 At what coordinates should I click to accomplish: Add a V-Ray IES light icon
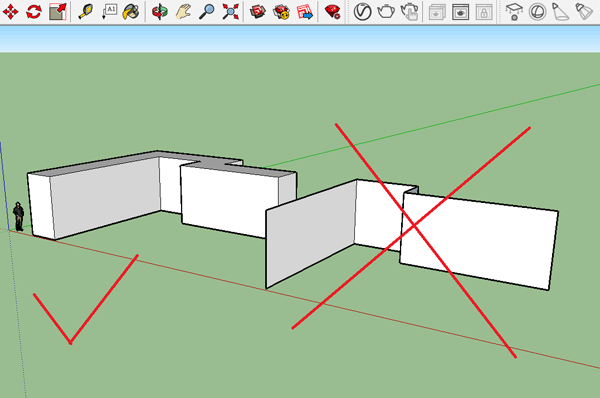(x=584, y=12)
